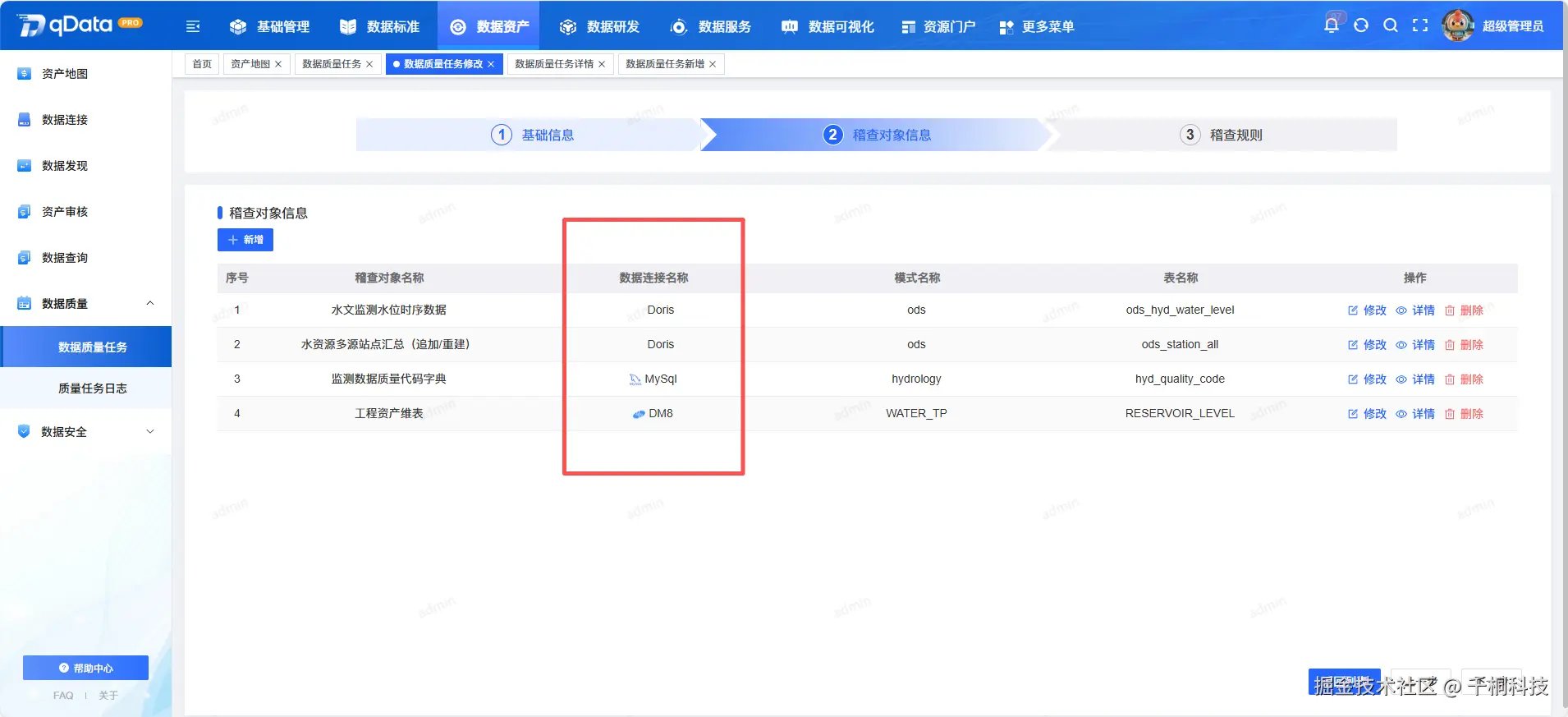Go to step 3 稽查规则

(1222, 135)
